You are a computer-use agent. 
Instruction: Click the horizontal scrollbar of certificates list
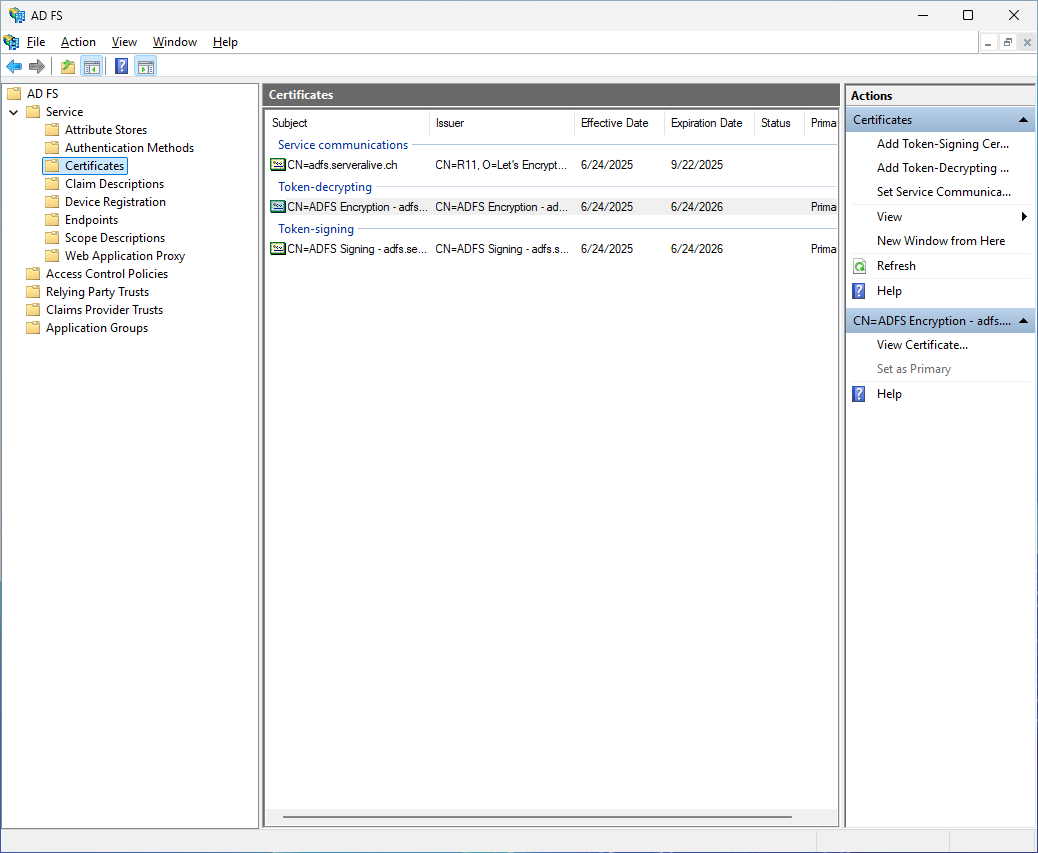pyautogui.click(x=537, y=817)
